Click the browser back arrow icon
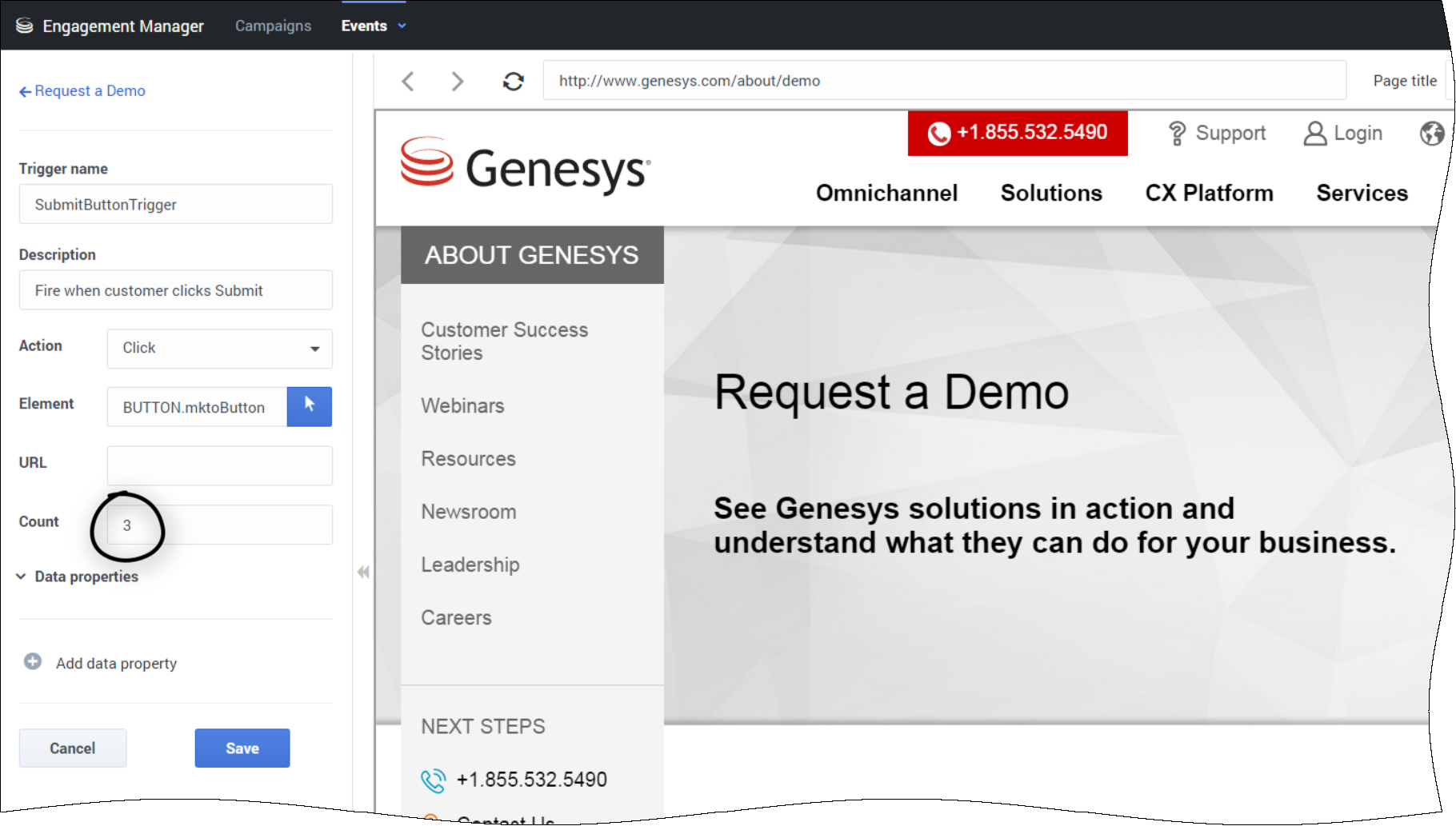The height and width of the screenshot is (826, 1456). click(408, 81)
